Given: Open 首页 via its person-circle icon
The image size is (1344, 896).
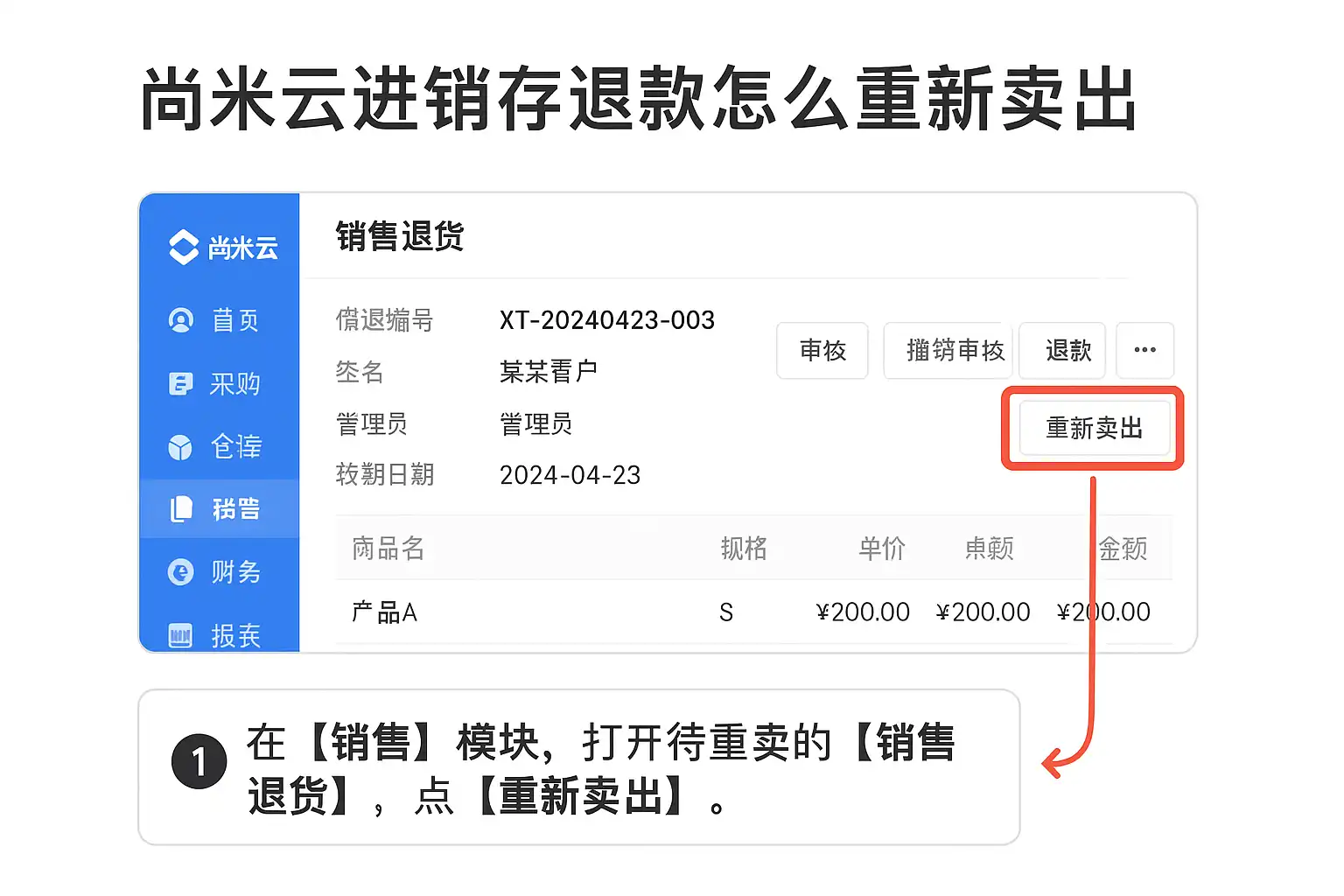Looking at the screenshot, I should coord(181,320).
